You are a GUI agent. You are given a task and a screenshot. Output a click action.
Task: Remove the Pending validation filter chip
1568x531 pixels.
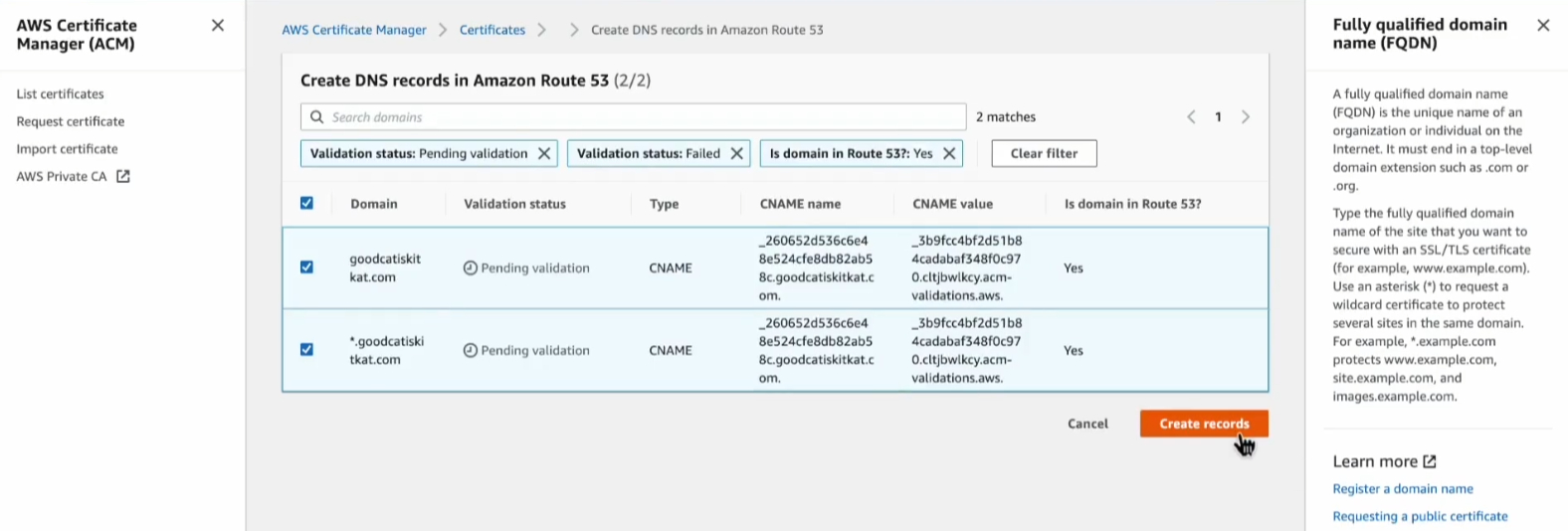(x=544, y=153)
